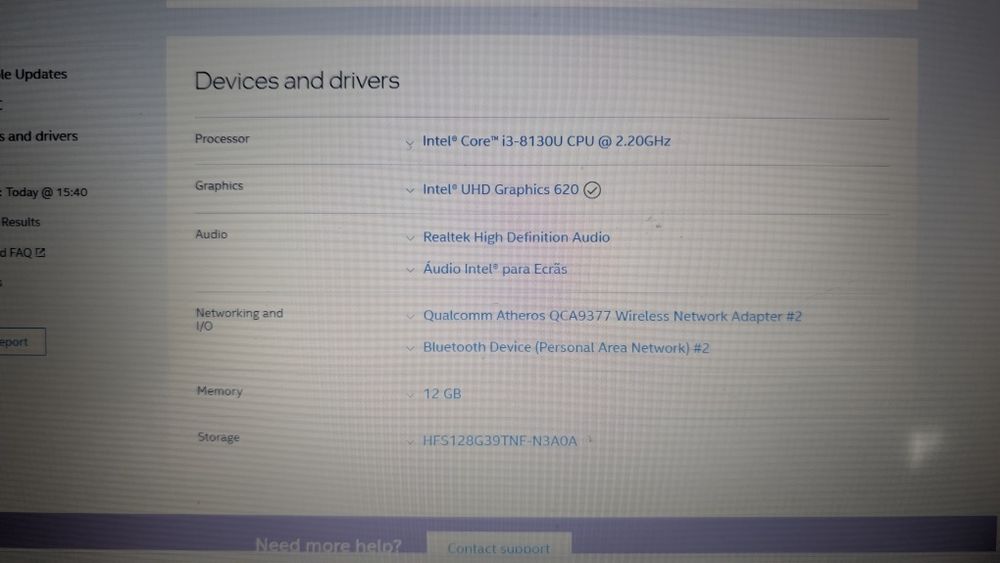Click the Processor row label

click(222, 138)
